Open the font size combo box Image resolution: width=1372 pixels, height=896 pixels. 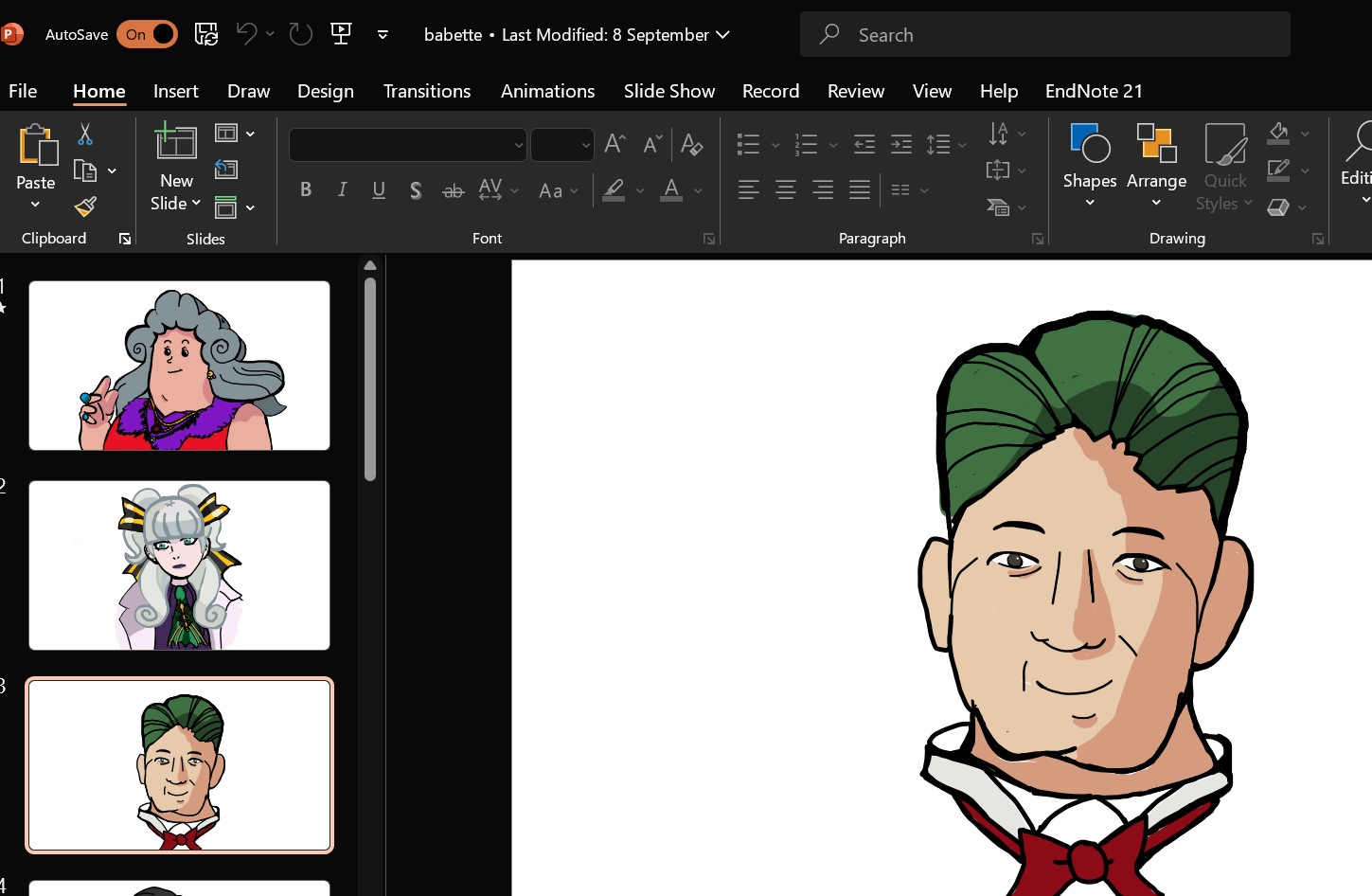point(562,145)
